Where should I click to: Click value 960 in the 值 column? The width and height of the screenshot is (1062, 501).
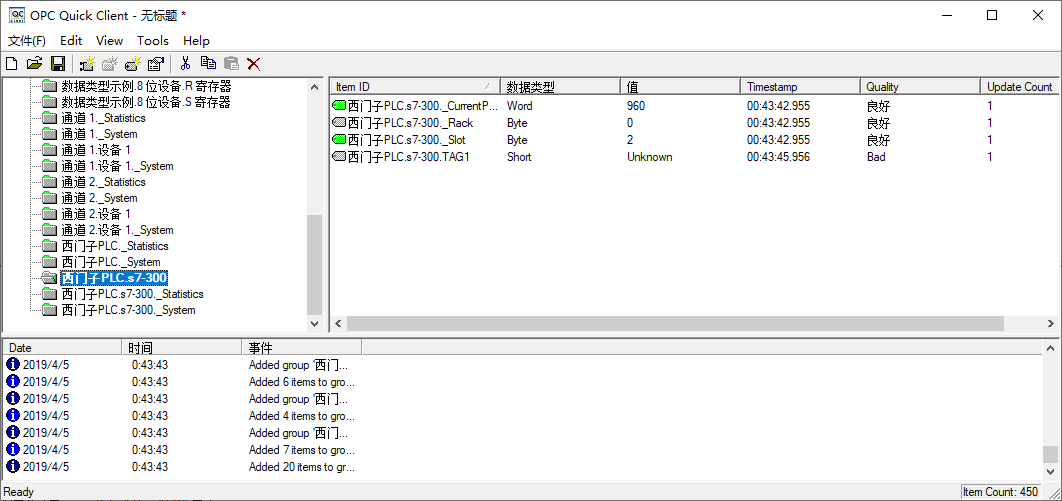click(636, 106)
